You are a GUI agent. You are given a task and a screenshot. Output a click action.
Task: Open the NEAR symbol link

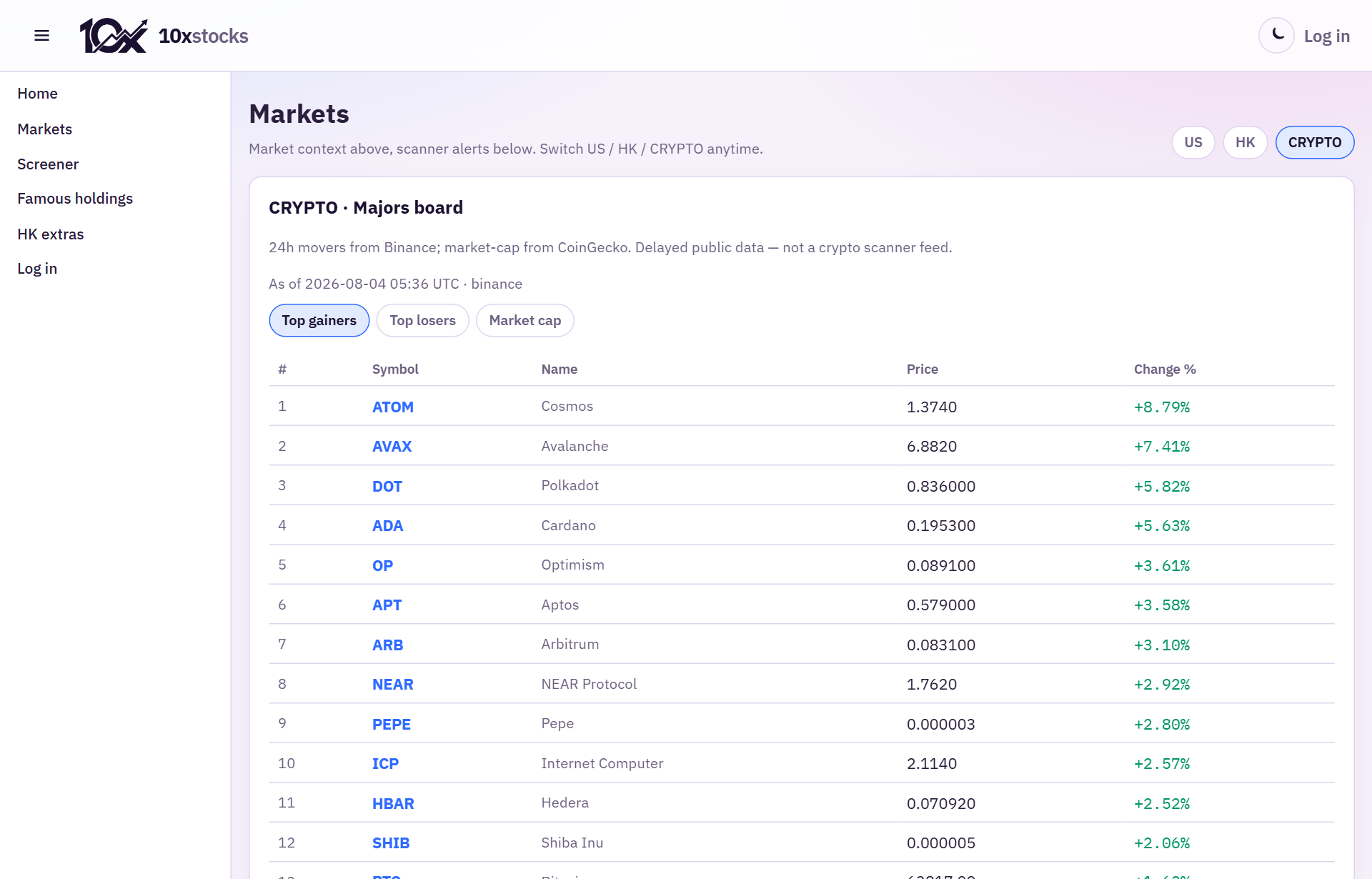coord(393,685)
